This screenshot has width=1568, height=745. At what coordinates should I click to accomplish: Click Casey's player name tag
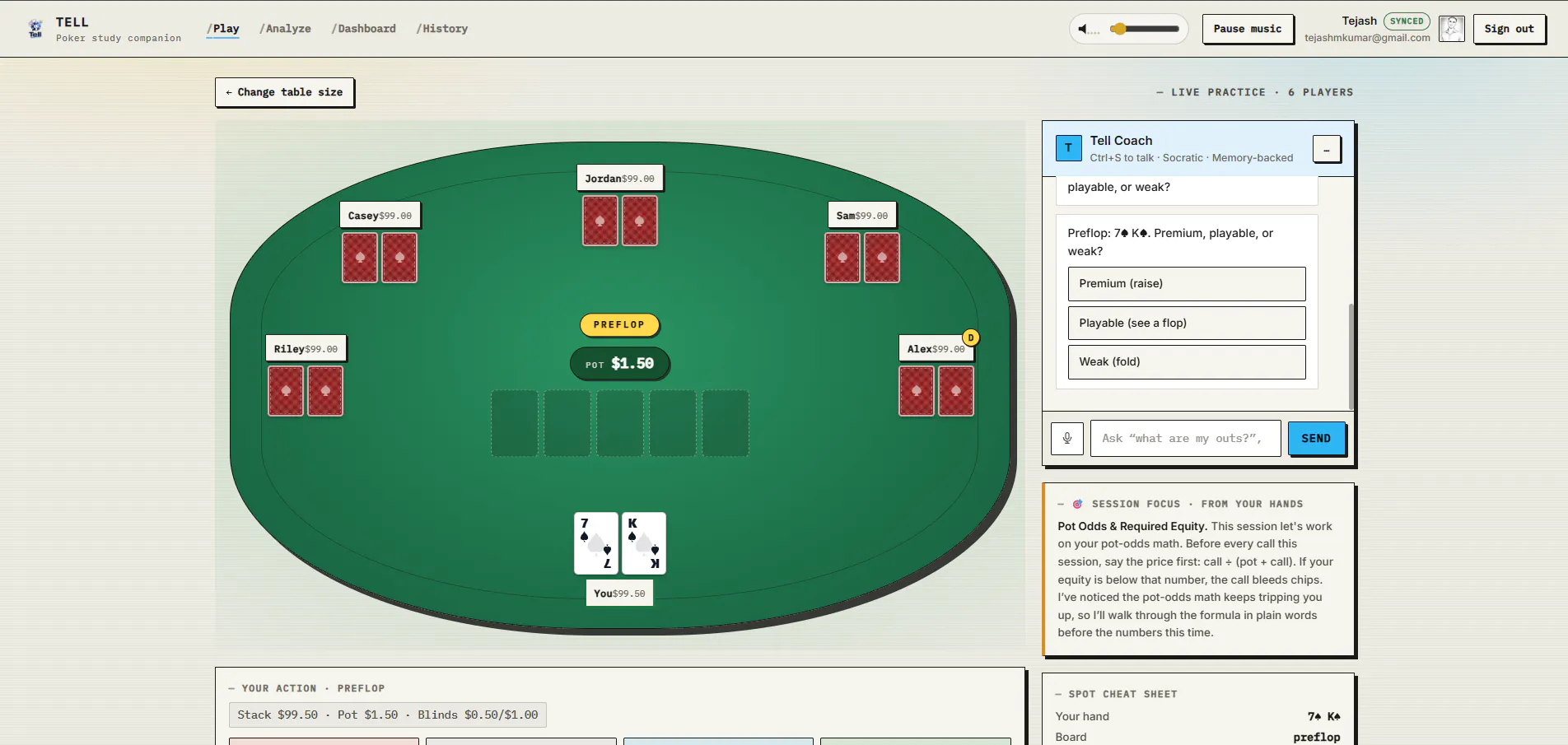[380, 216]
